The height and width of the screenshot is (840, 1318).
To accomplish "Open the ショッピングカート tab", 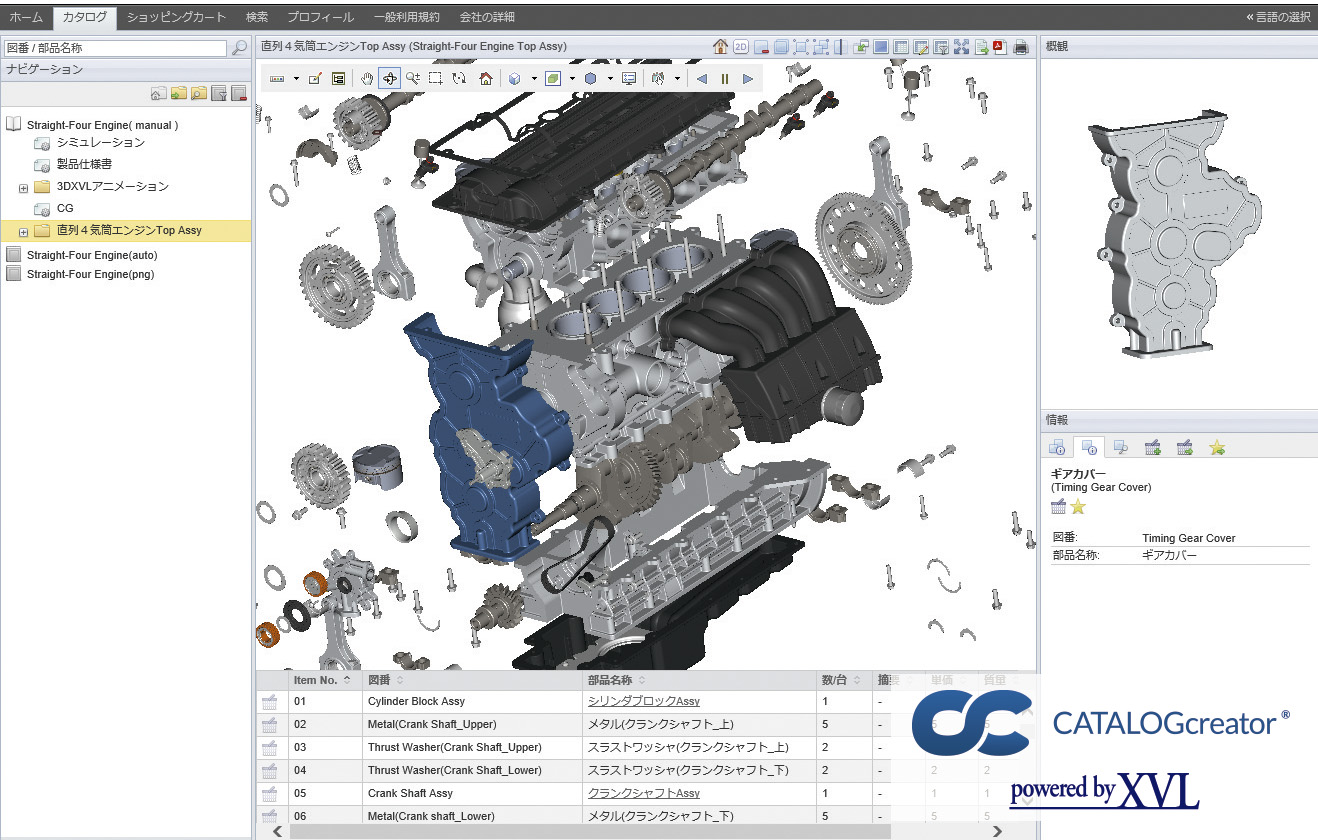I will coord(176,17).
